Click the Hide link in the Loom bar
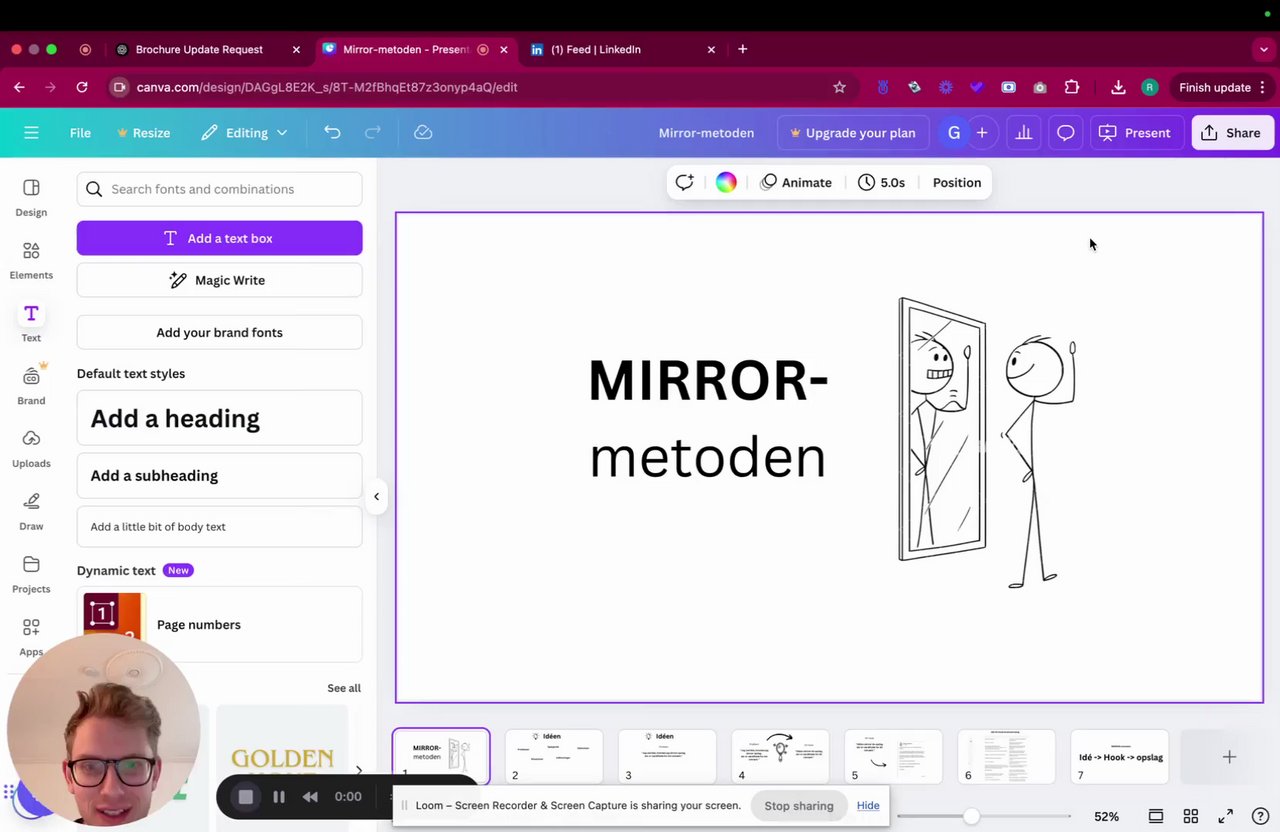1280x832 pixels. (x=868, y=805)
